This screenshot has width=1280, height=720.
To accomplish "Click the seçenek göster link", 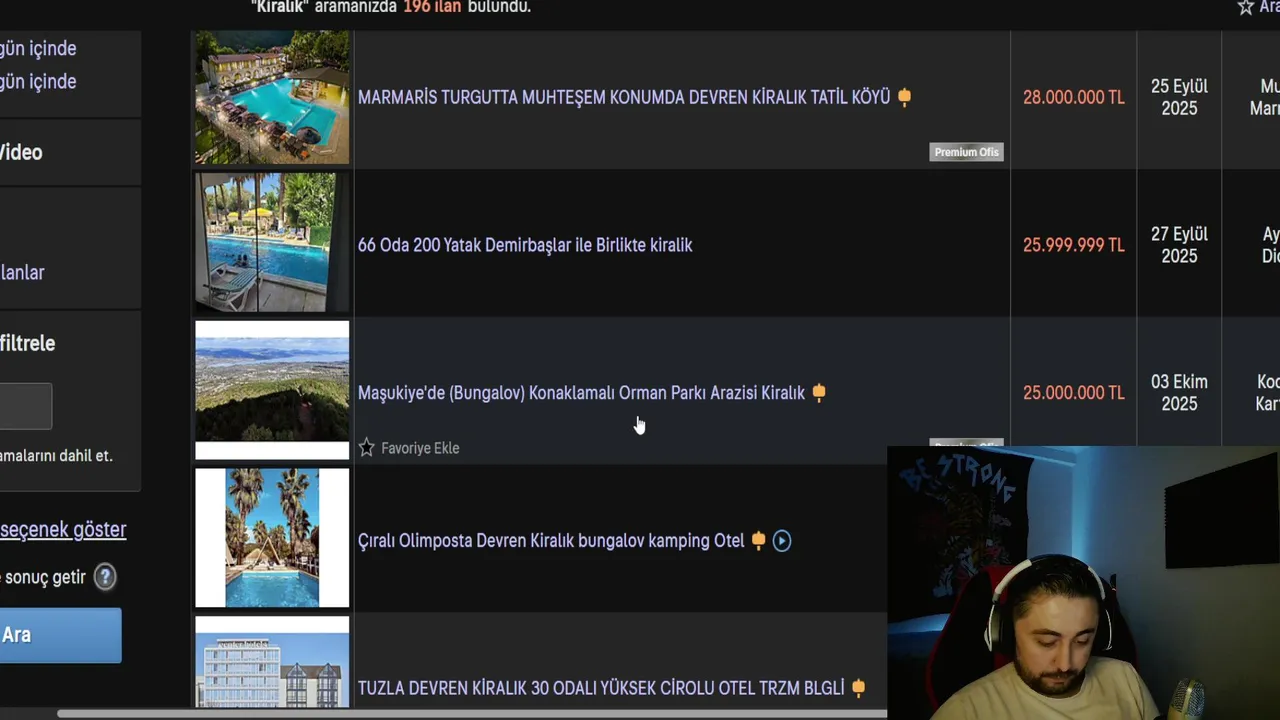I will (x=63, y=529).
